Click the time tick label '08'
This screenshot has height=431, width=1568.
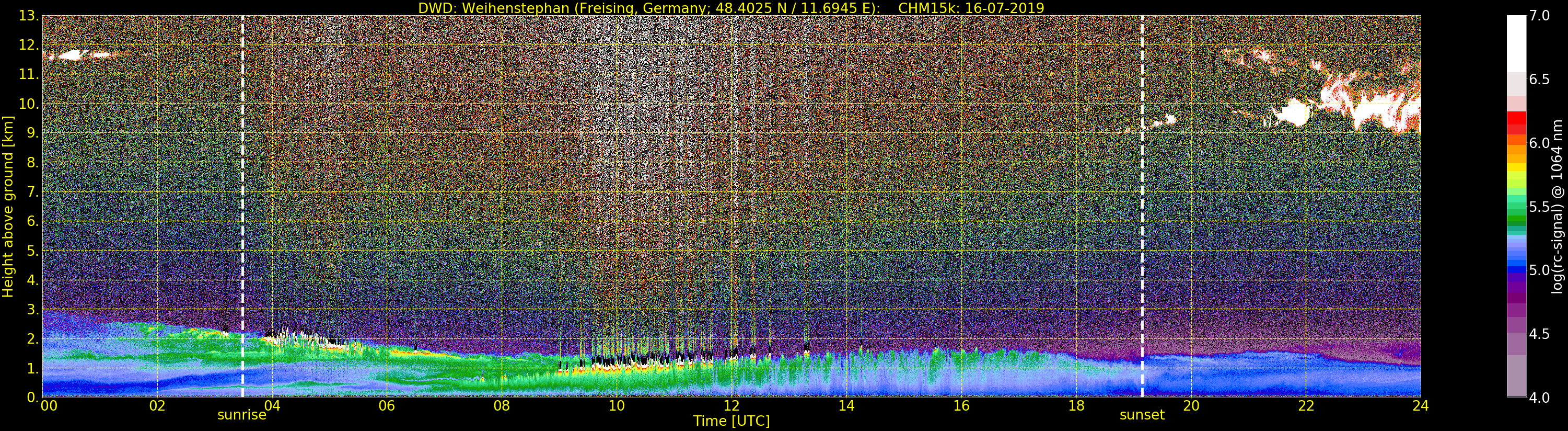pyautogui.click(x=502, y=405)
